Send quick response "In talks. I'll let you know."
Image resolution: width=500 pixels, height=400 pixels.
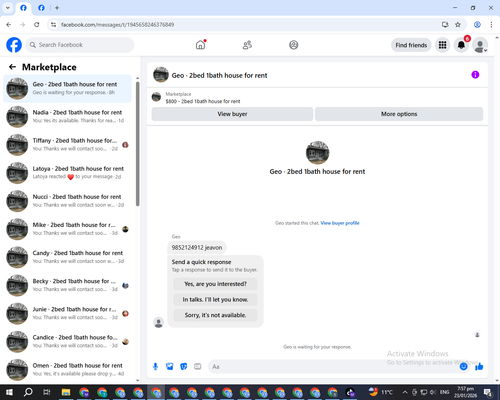click(215, 300)
